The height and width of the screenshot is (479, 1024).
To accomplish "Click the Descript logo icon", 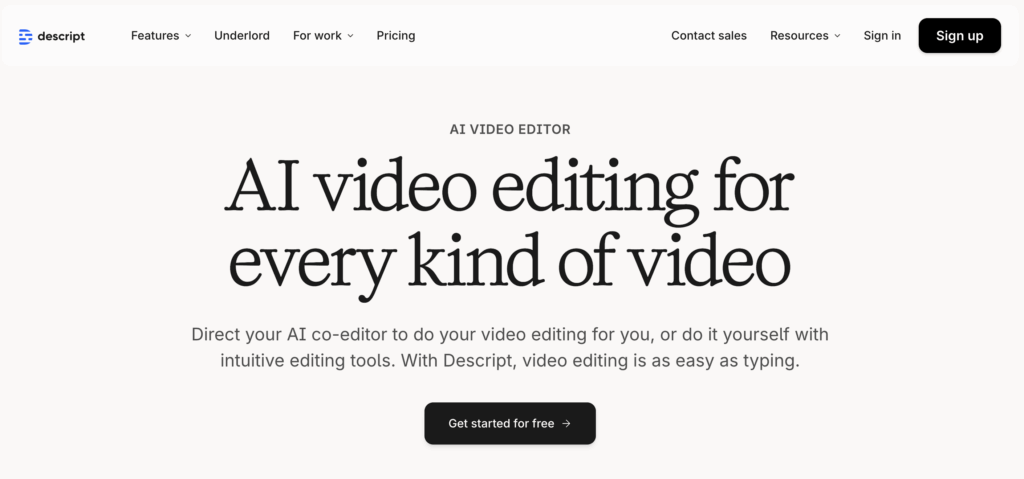I will tap(25, 36).
